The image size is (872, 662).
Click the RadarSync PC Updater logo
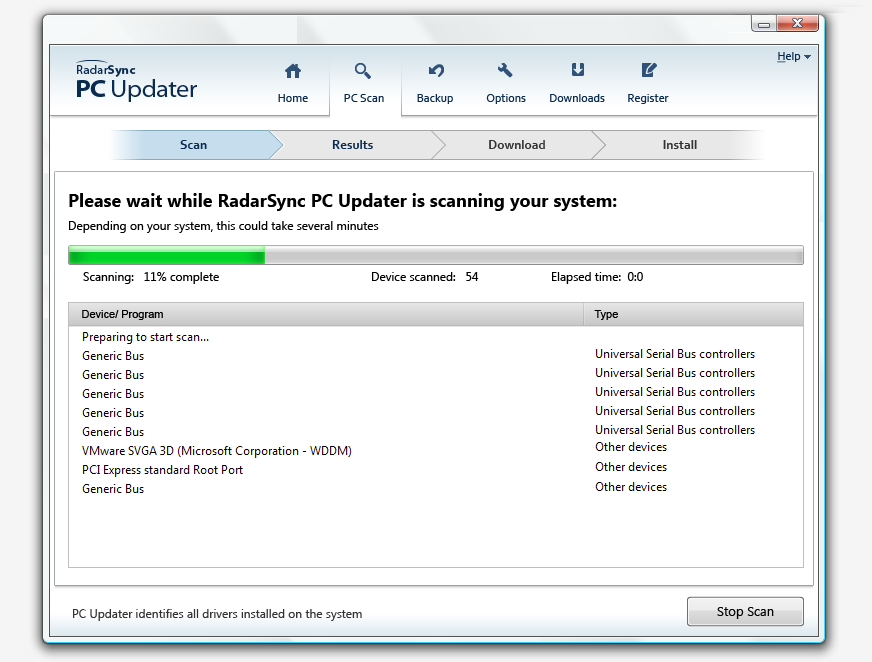click(136, 83)
